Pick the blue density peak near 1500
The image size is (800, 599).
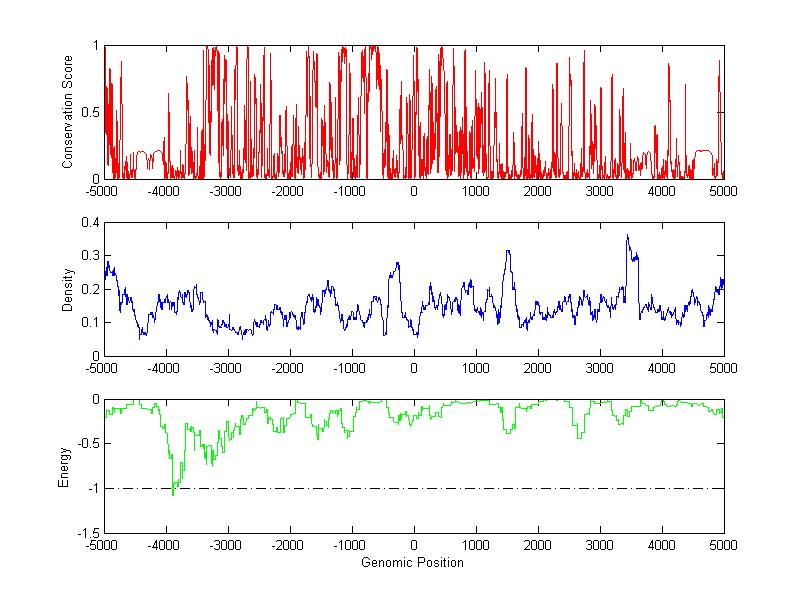508,252
